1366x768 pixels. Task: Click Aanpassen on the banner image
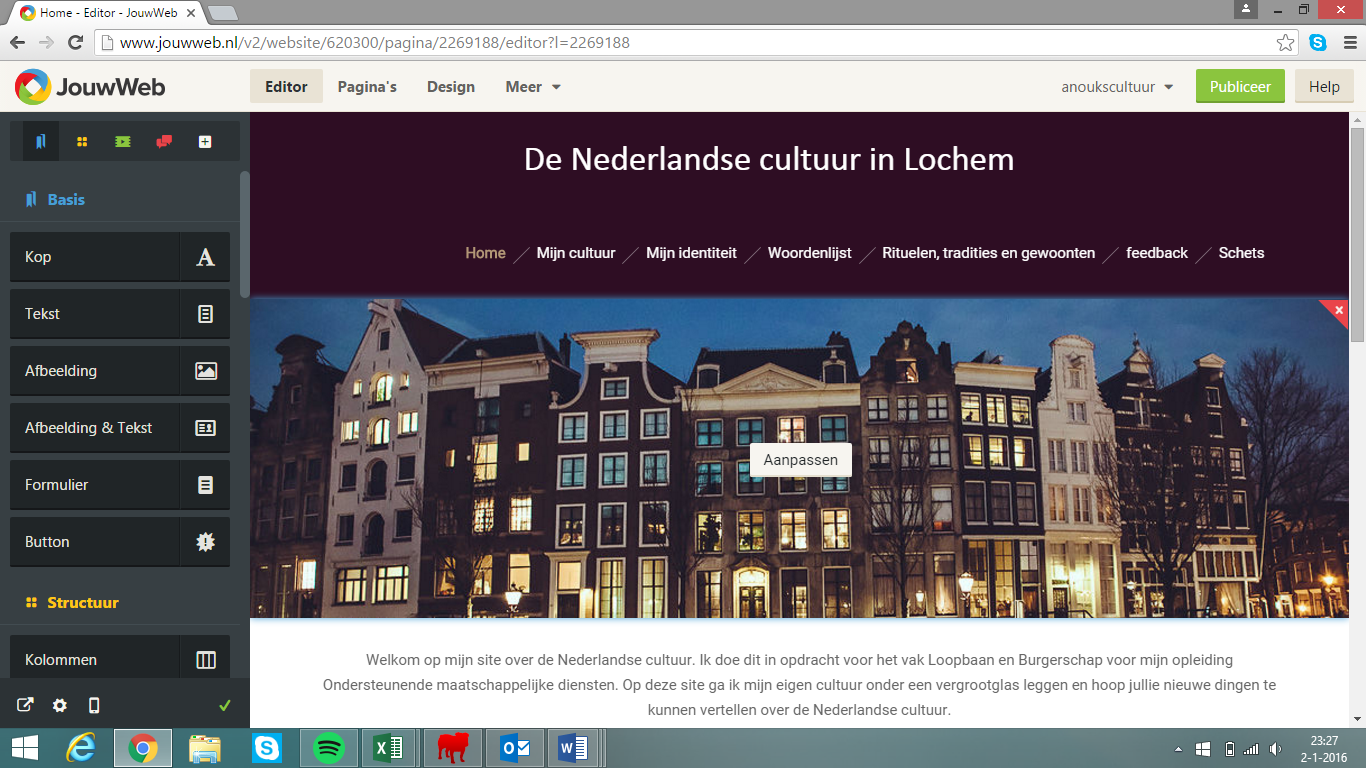click(x=801, y=460)
